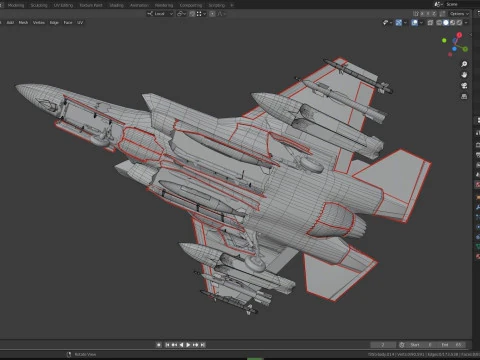Open the UV Editing workspace tab
The image size is (480, 360).
coord(63,5)
